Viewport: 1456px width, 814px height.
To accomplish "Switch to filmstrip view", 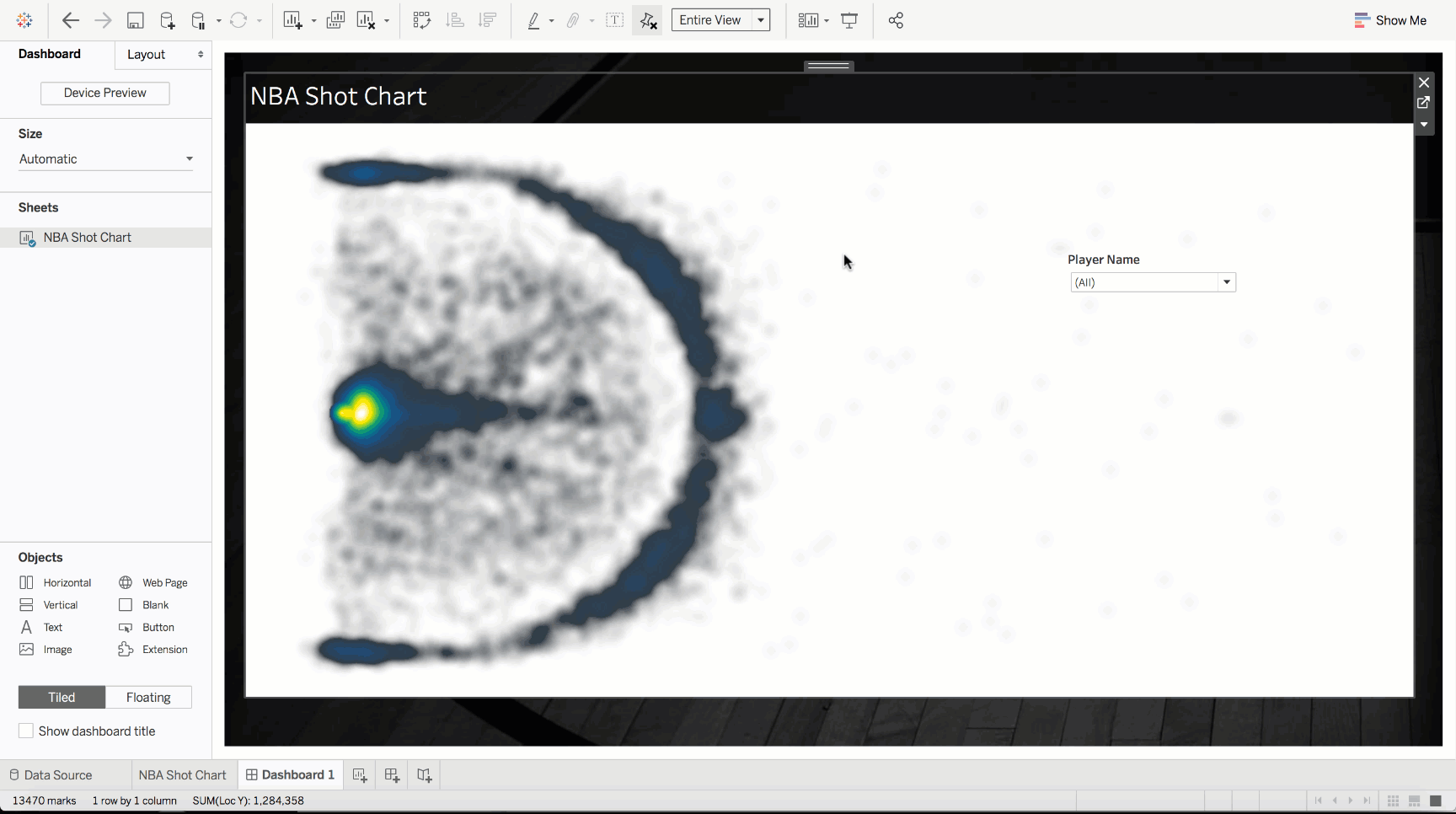I will pyautogui.click(x=1415, y=801).
